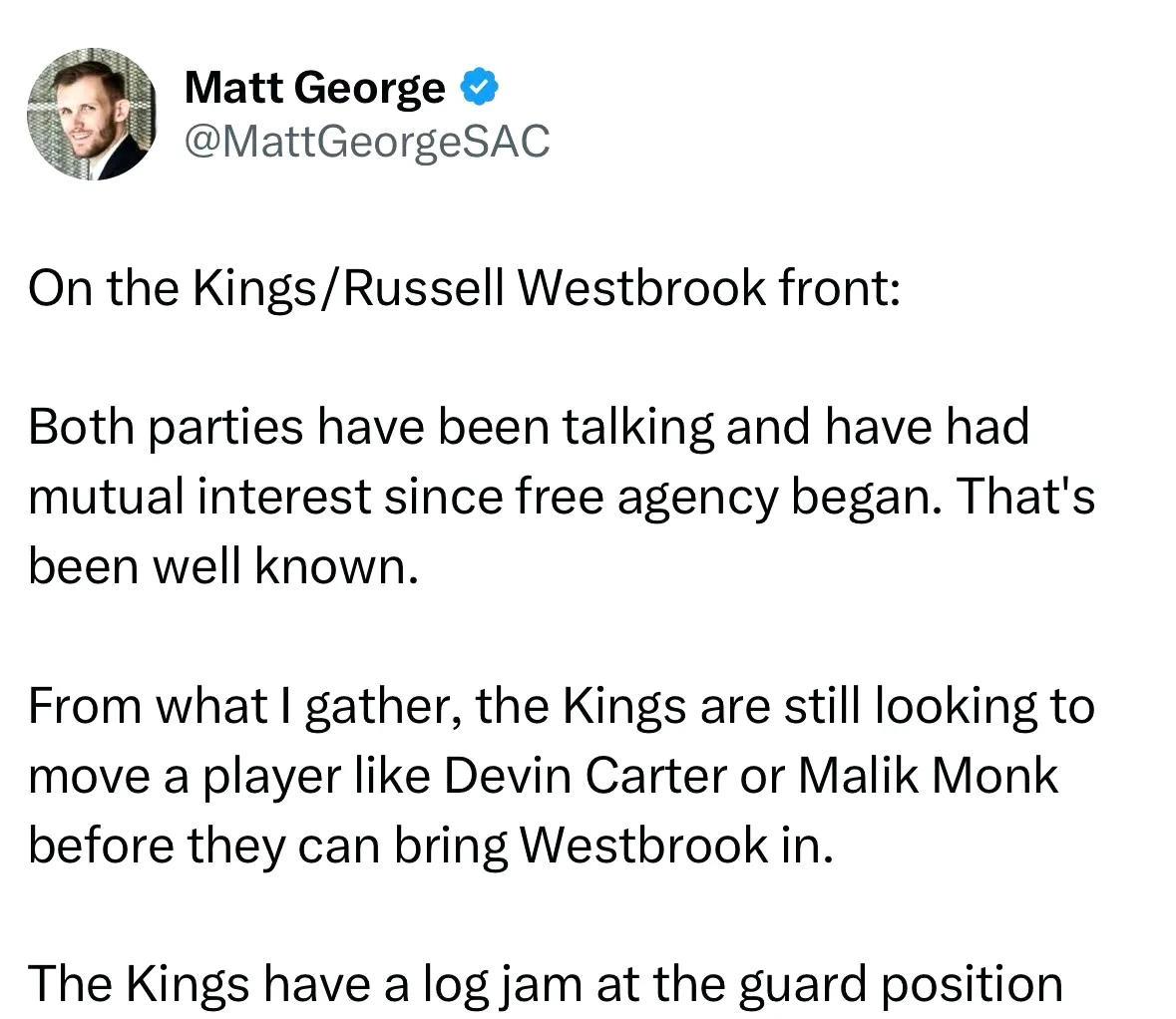The width and height of the screenshot is (1176, 1019).
Task: Click Matt George's profile photo
Action: pos(92,115)
